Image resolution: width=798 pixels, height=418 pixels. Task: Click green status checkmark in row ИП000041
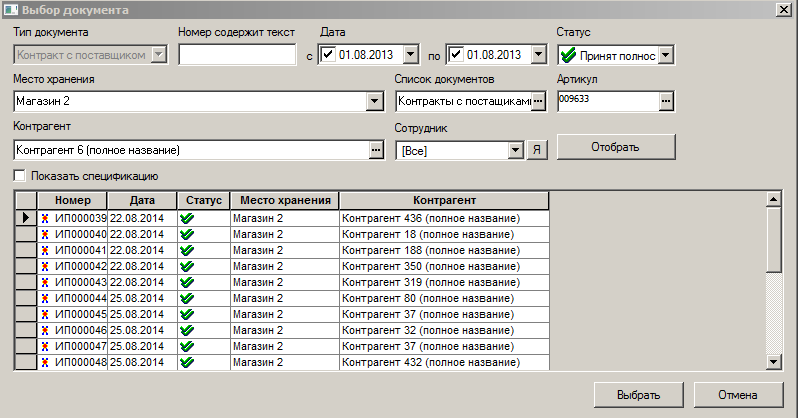[187, 250]
